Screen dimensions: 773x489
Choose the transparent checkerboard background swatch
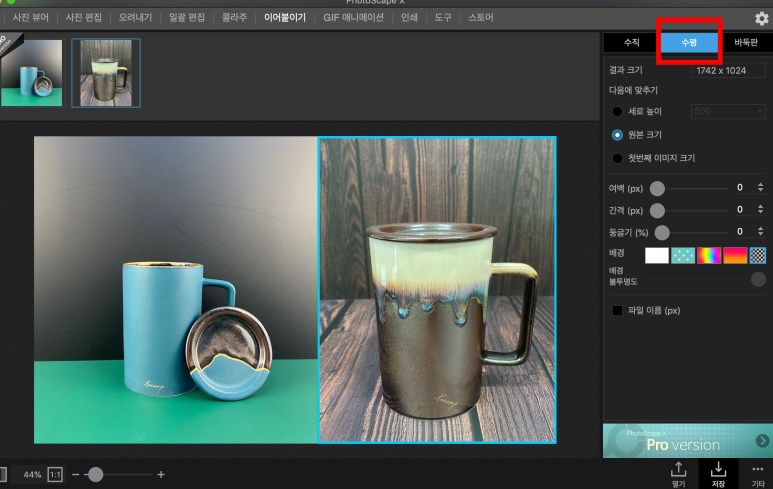(758, 255)
